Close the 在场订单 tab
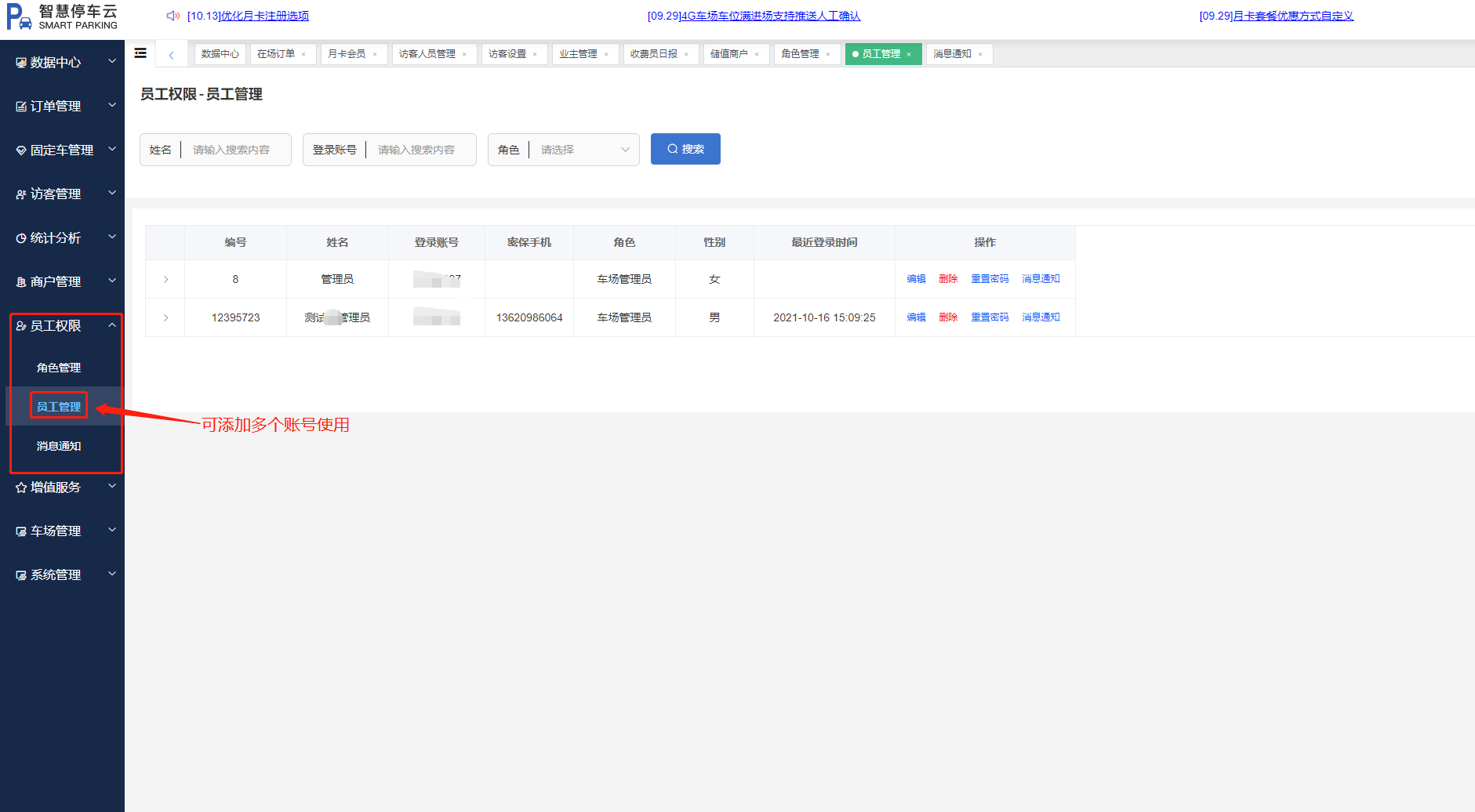This screenshot has height=812, width=1475. coord(303,54)
